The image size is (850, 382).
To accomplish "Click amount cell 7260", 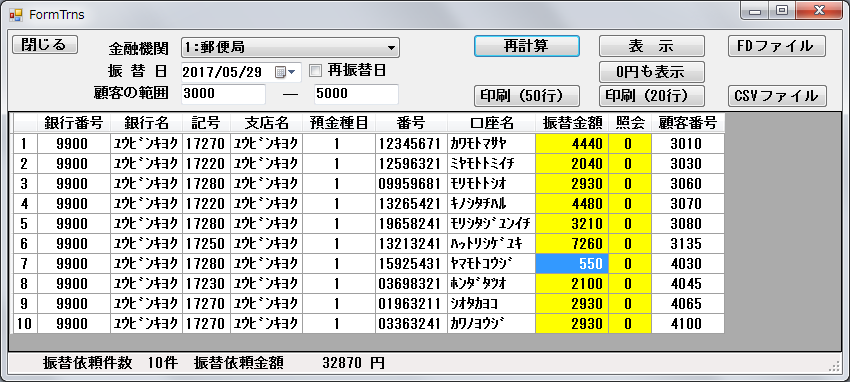I will (x=572, y=244).
